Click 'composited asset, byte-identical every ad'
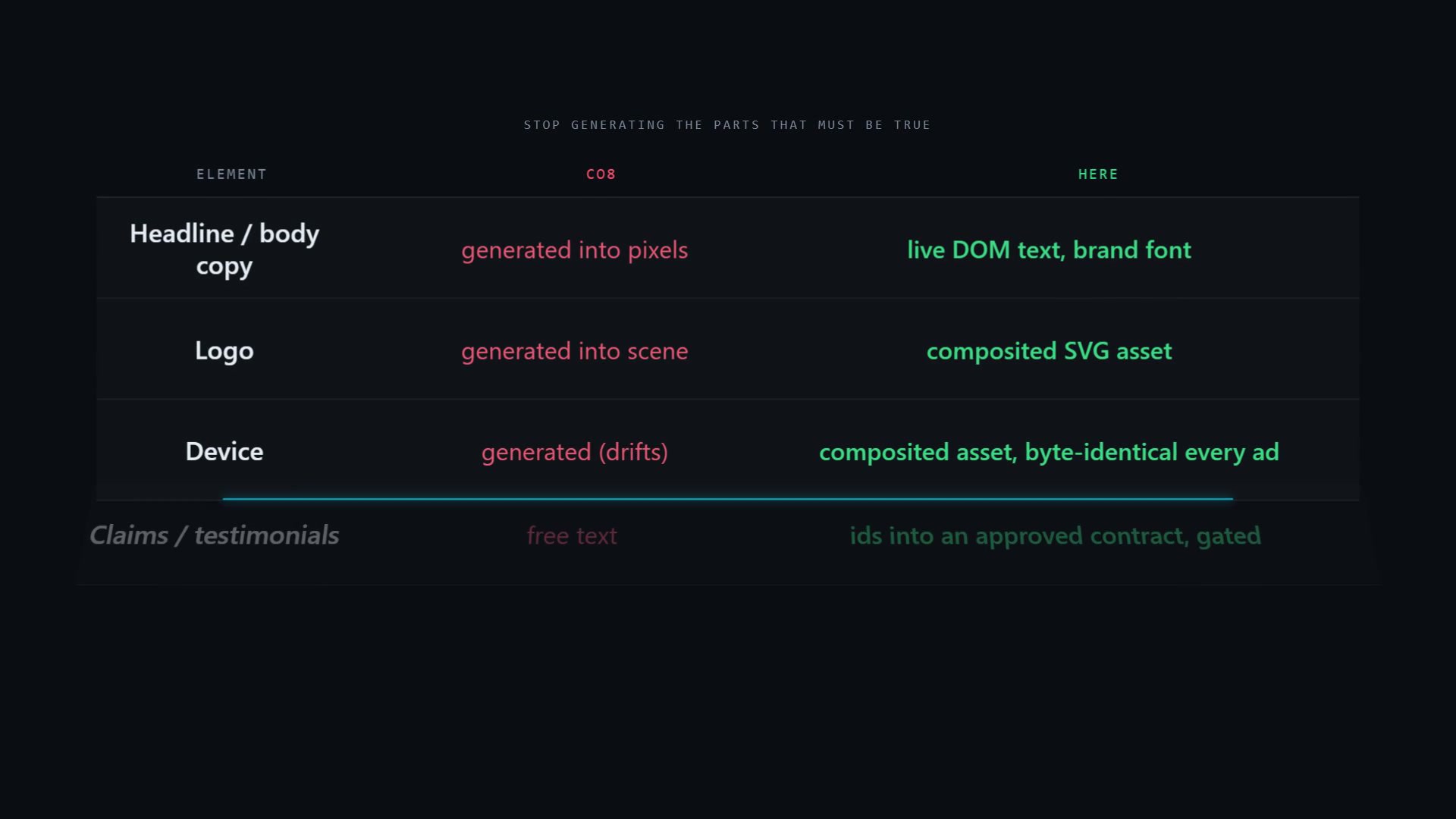This screenshot has height=819, width=1456. click(1050, 452)
